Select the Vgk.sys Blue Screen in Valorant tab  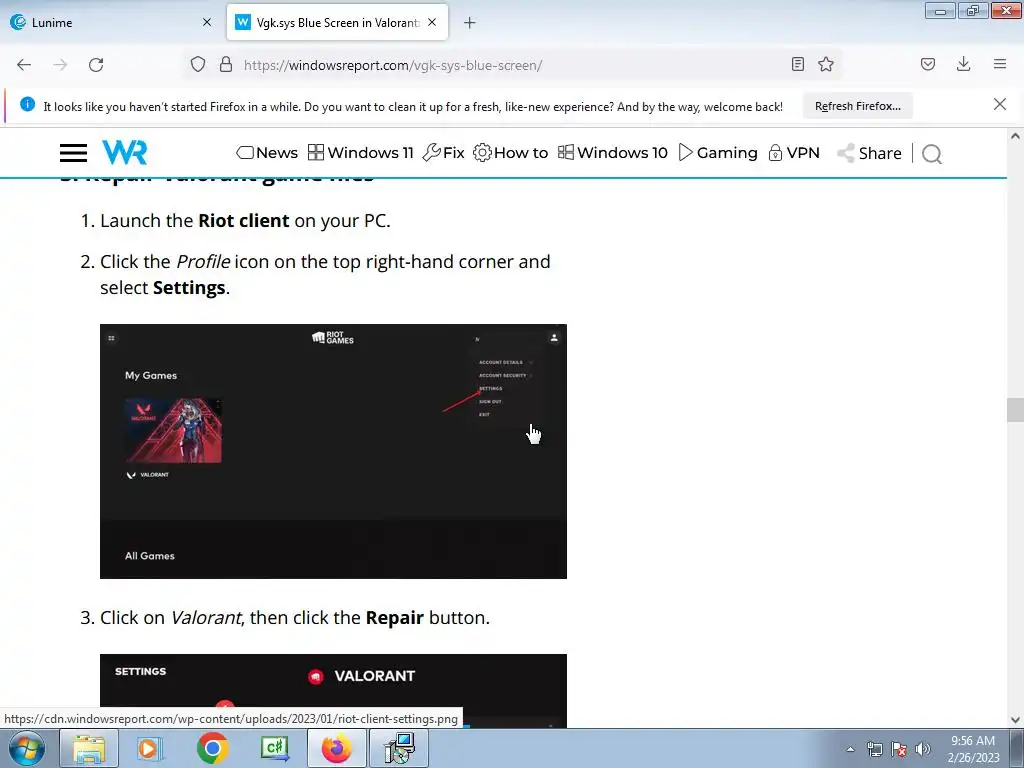(337, 22)
